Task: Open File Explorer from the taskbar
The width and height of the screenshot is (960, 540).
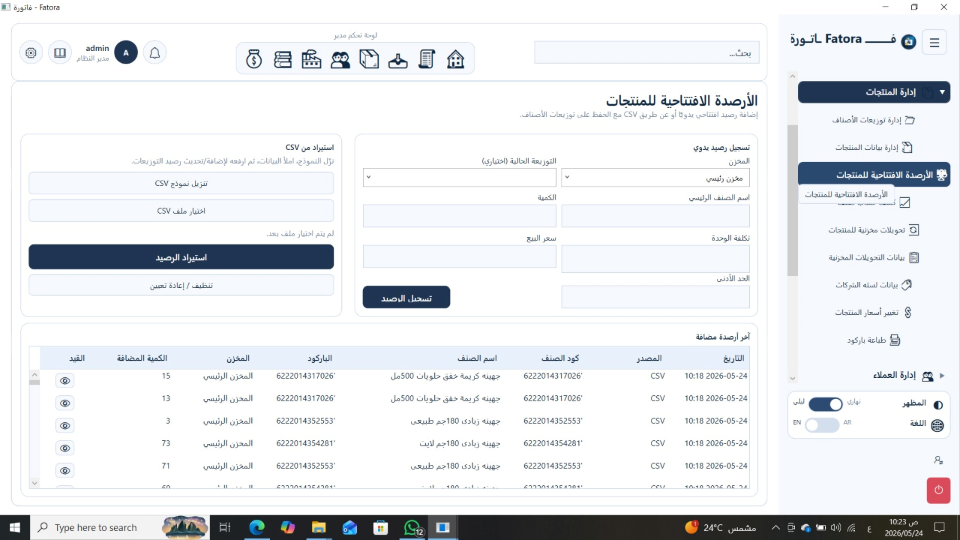Action: tap(318, 527)
